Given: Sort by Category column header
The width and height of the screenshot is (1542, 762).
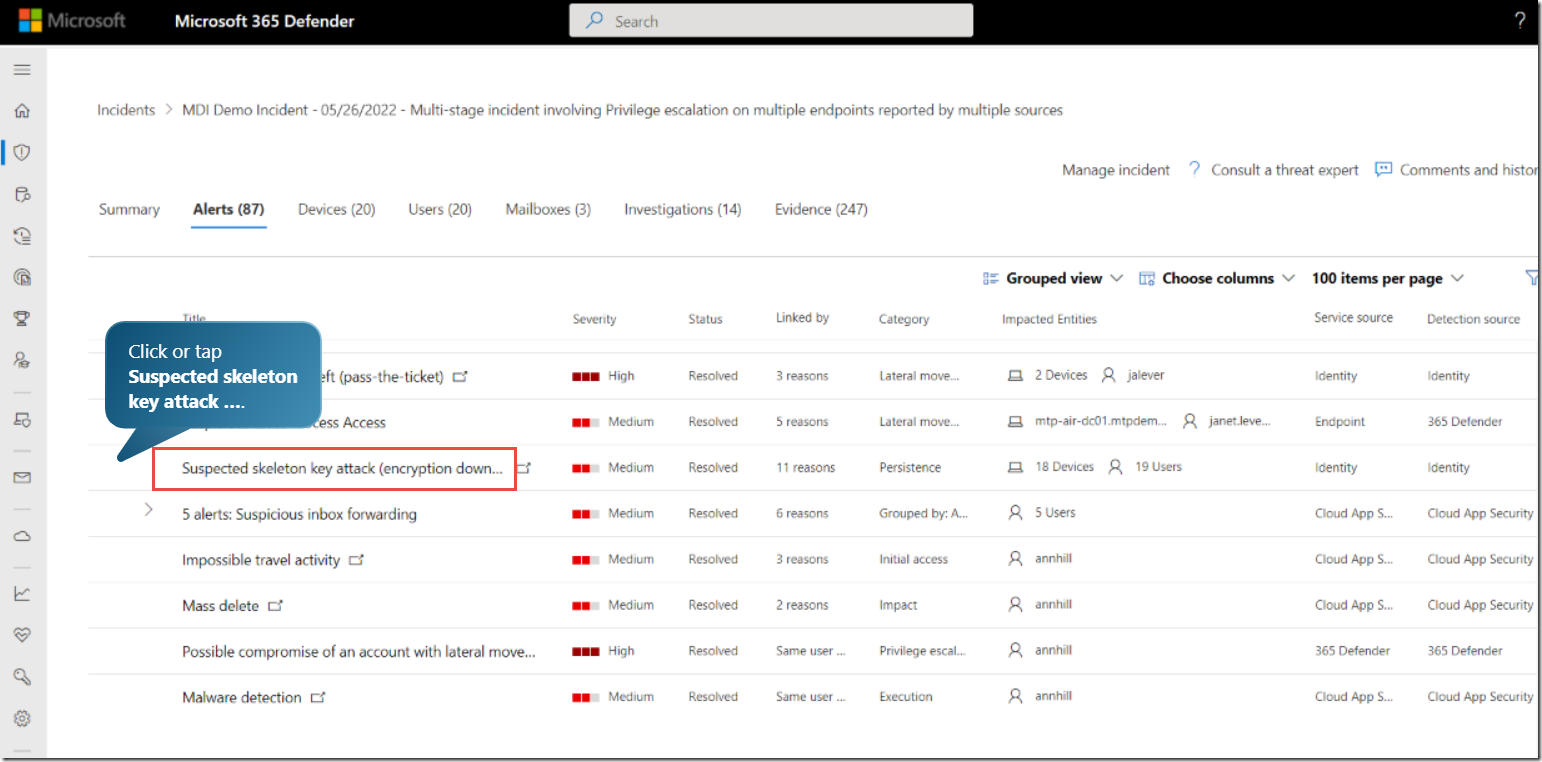Looking at the screenshot, I should [x=904, y=319].
